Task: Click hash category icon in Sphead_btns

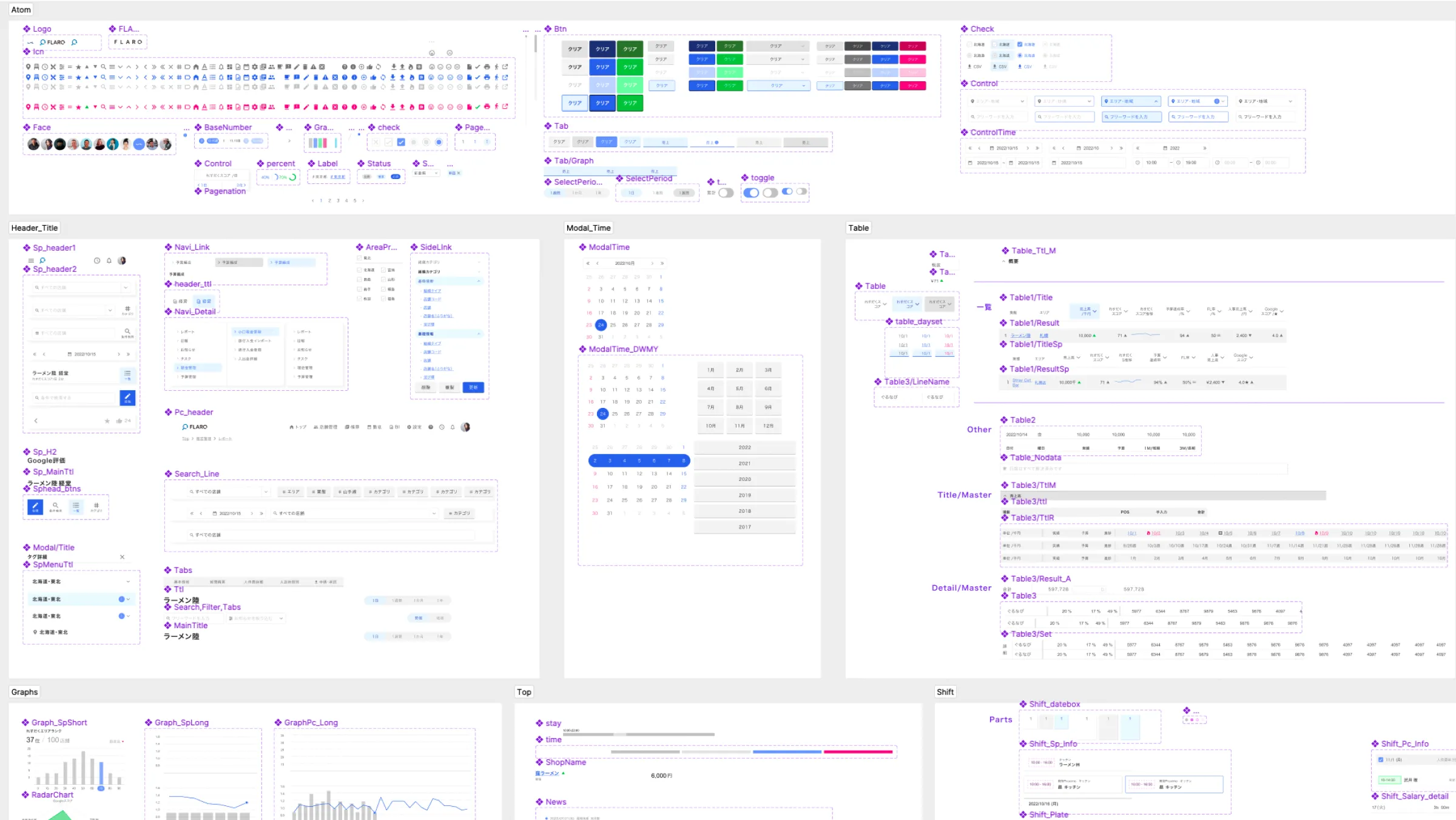Action: point(96,506)
